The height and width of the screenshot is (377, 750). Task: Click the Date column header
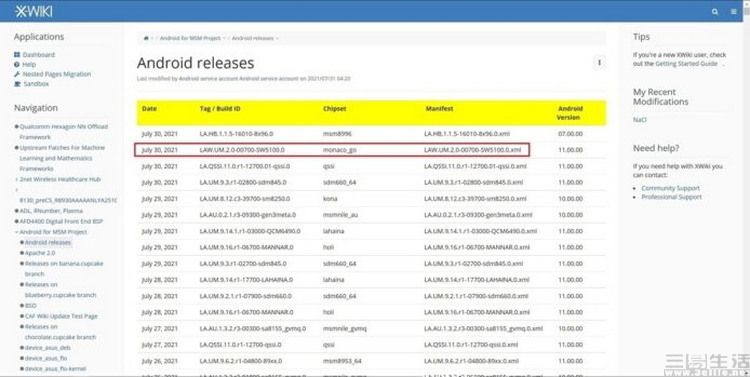pyautogui.click(x=149, y=109)
